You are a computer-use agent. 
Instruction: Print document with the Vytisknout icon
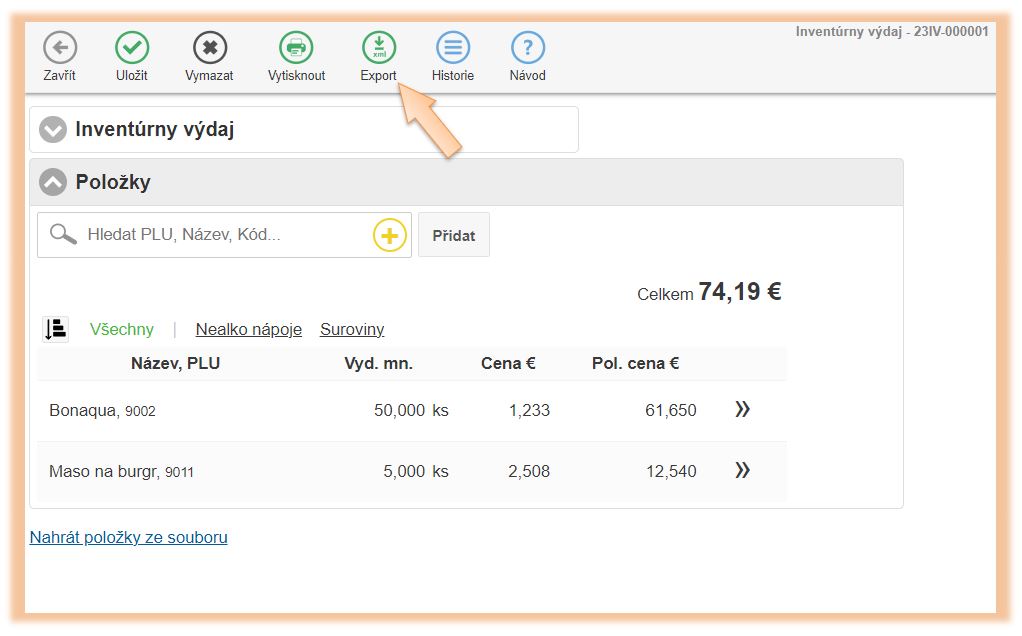tap(296, 48)
